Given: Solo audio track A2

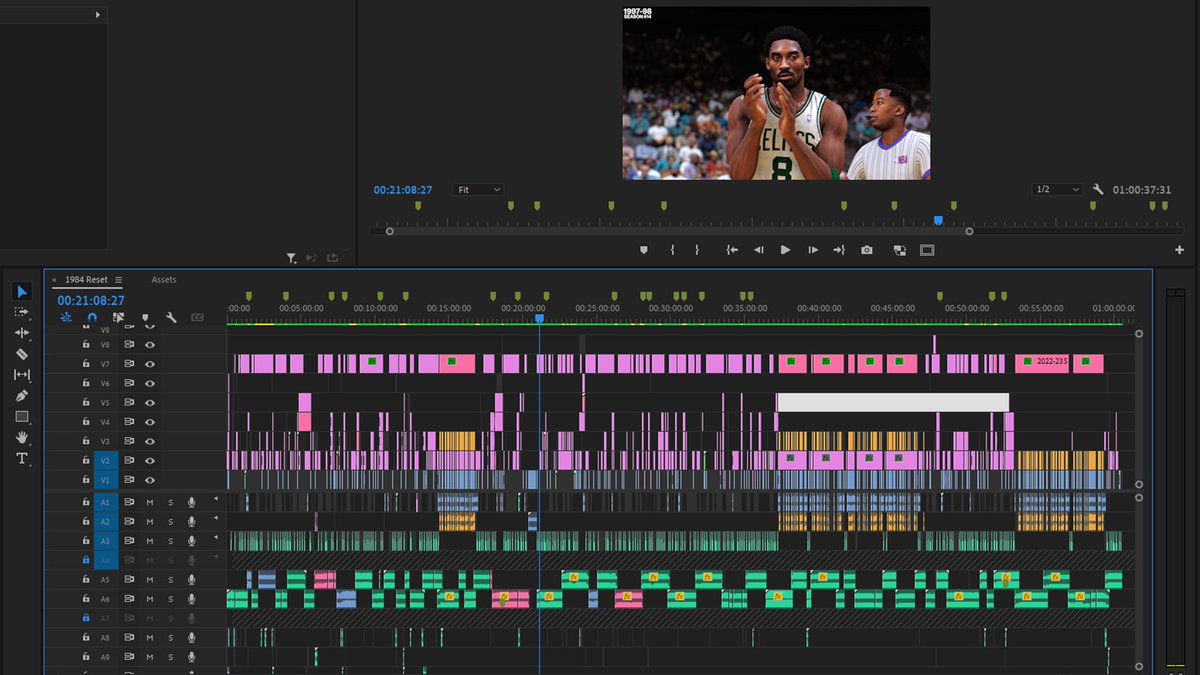Looking at the screenshot, I should tap(170, 521).
